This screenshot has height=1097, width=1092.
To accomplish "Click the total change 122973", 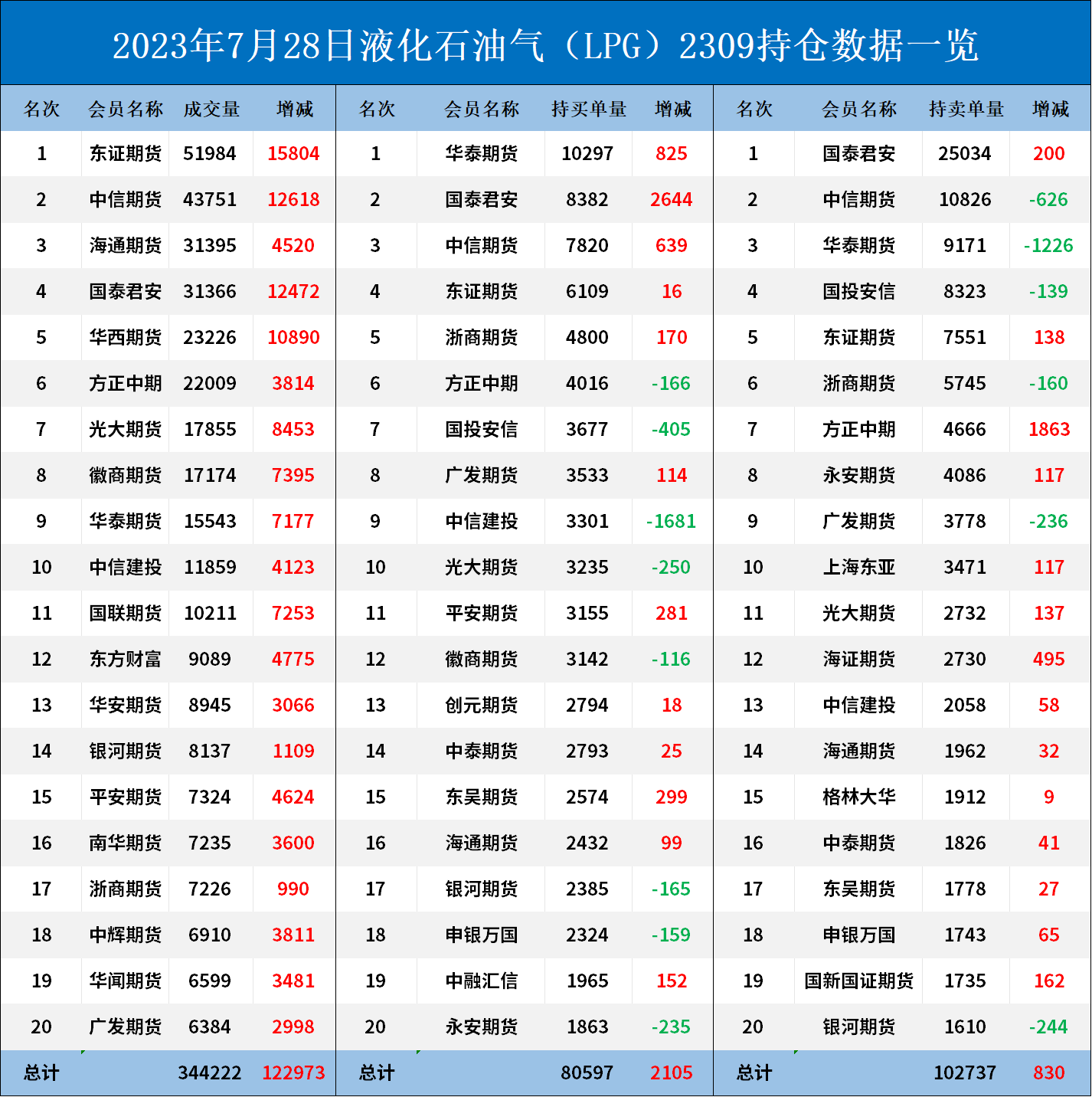I will pos(293,1073).
